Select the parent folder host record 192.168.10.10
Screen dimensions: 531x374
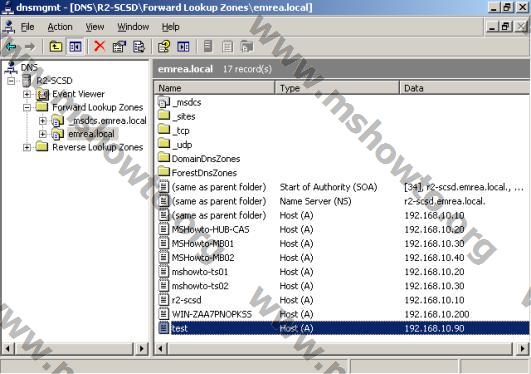(x=342, y=215)
